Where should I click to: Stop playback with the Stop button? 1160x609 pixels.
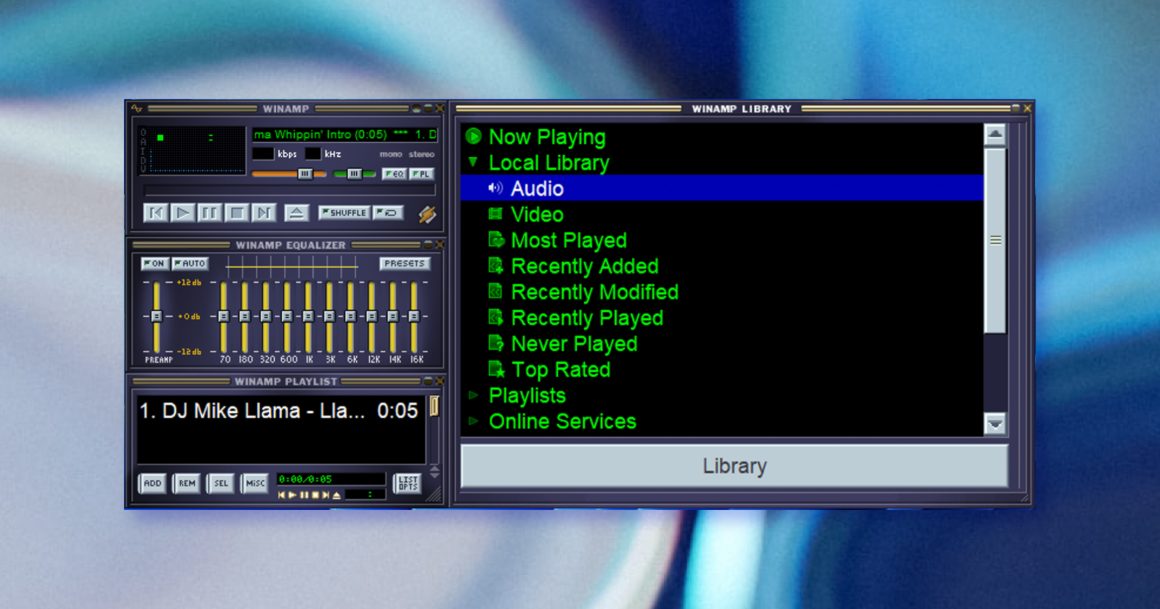(x=236, y=212)
